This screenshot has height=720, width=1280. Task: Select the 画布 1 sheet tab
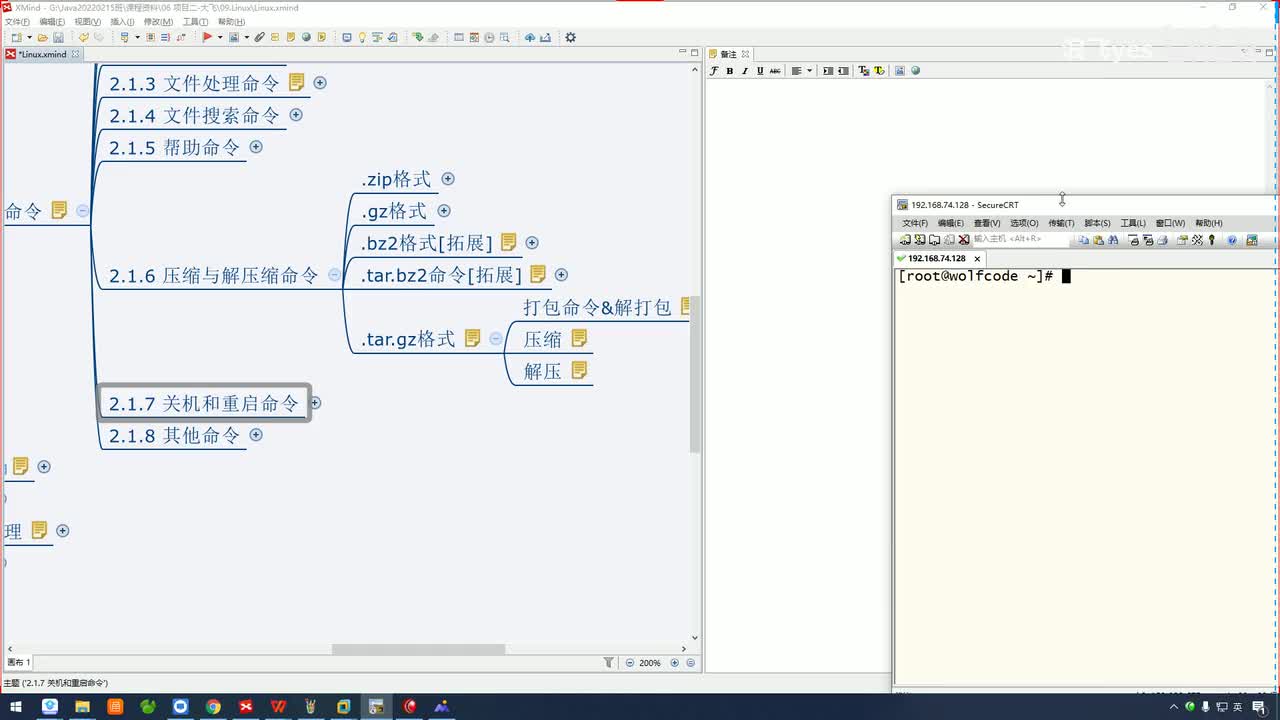[19, 662]
